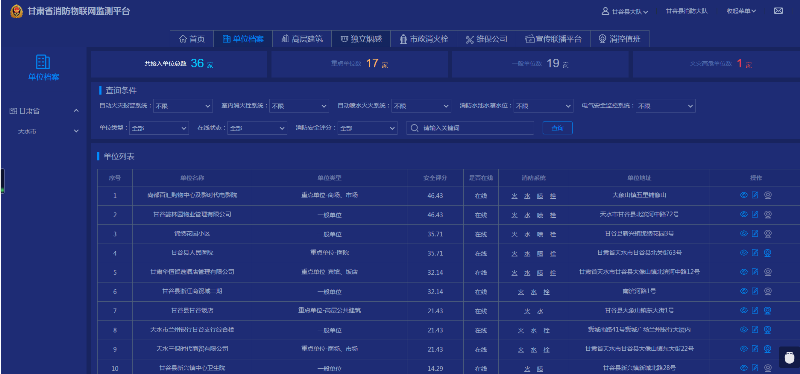This screenshot has height=374, width=800.
Task: Switch to the 市政消火栓 tab
Action: (423, 39)
